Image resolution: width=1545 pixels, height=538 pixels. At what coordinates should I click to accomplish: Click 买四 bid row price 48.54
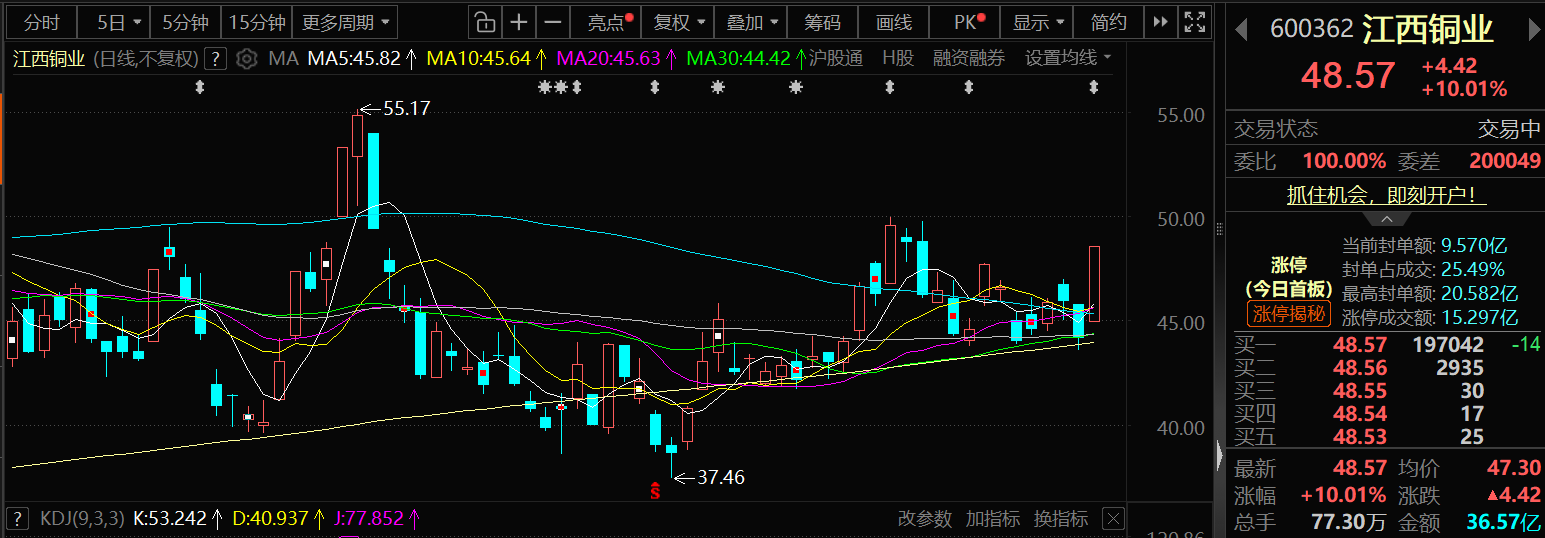pos(1361,414)
